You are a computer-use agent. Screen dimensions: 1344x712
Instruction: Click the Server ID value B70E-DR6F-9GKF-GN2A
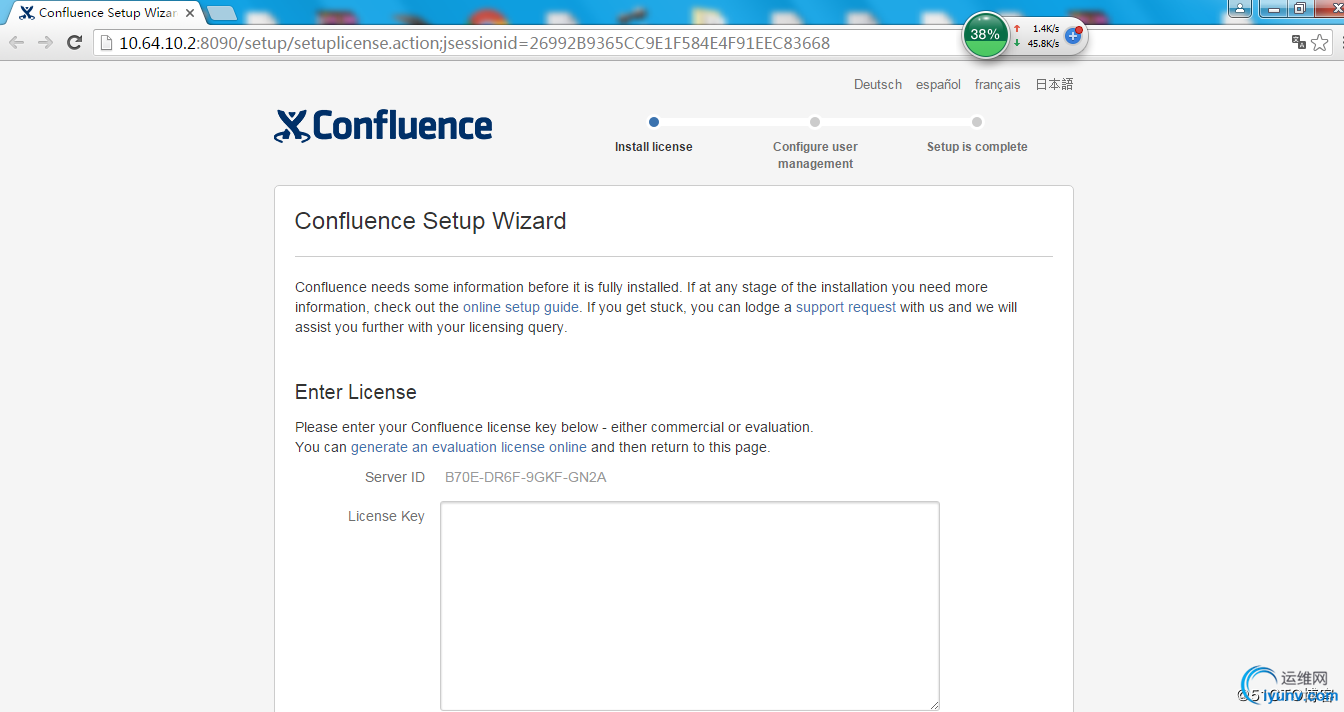[526, 477]
